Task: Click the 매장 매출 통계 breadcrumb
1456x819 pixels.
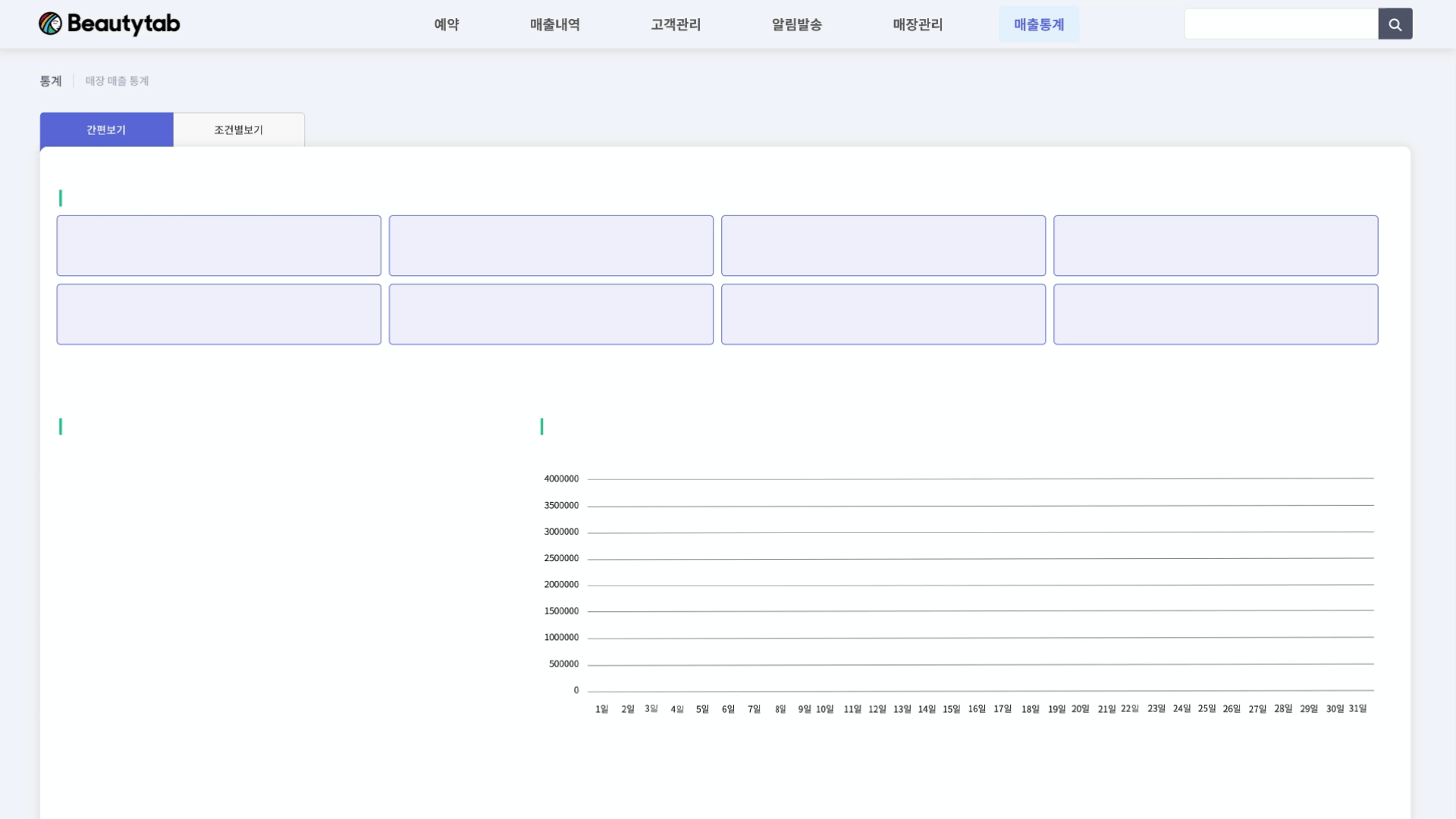Action: pos(117,81)
